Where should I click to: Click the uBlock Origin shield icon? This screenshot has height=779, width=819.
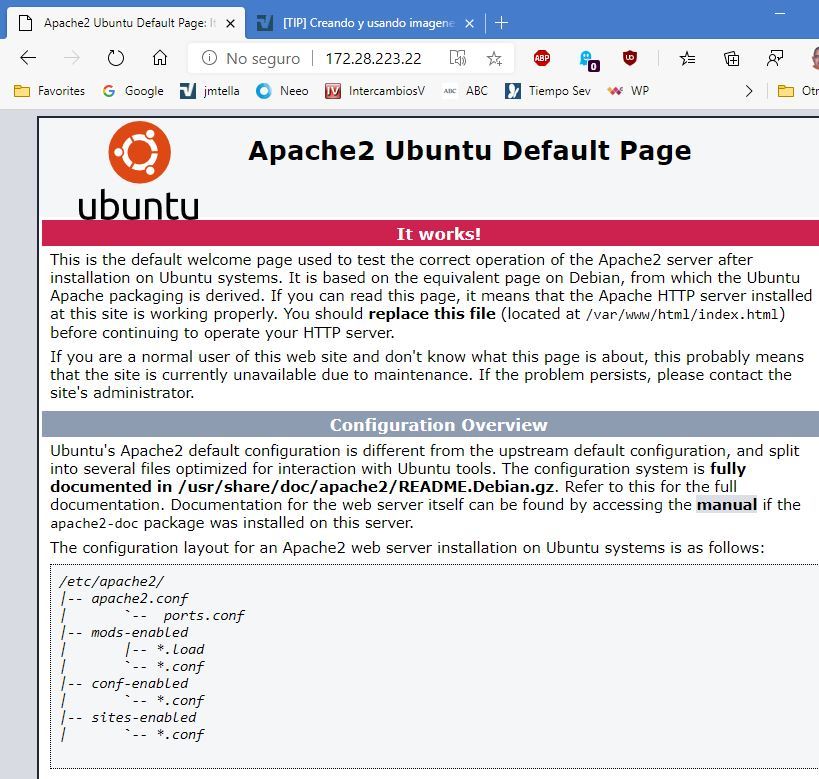630,58
